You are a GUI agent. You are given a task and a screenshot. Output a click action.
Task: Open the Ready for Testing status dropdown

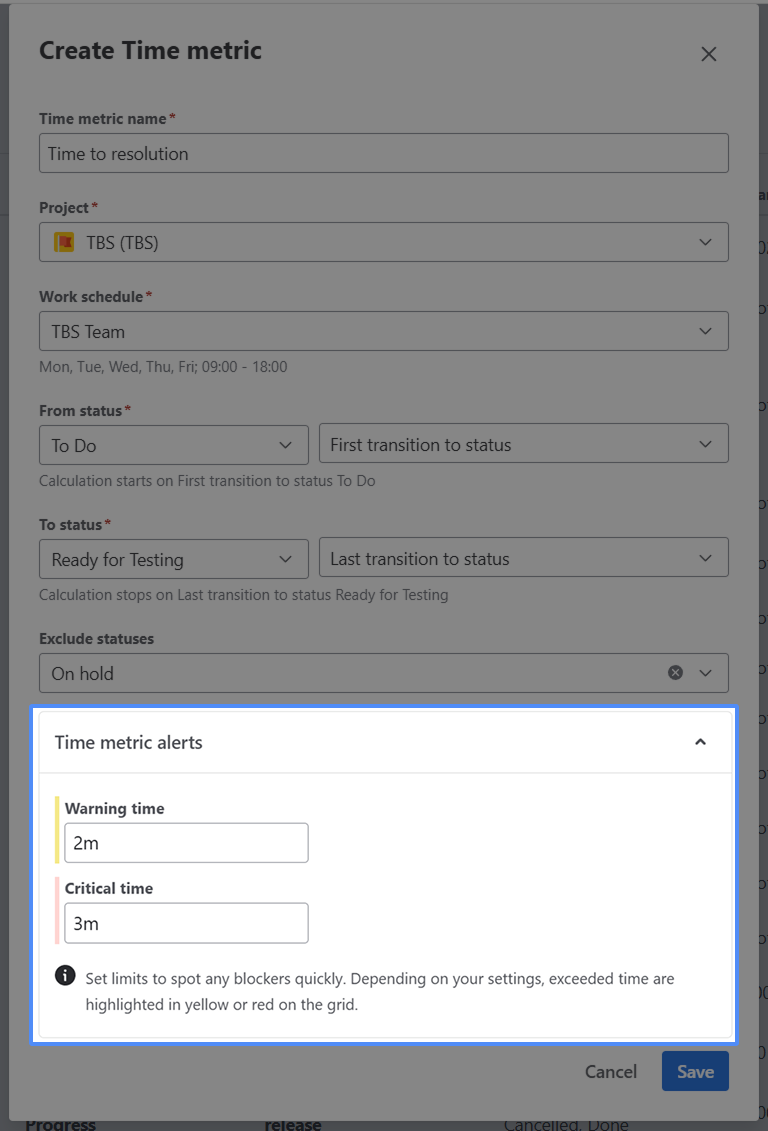click(173, 559)
